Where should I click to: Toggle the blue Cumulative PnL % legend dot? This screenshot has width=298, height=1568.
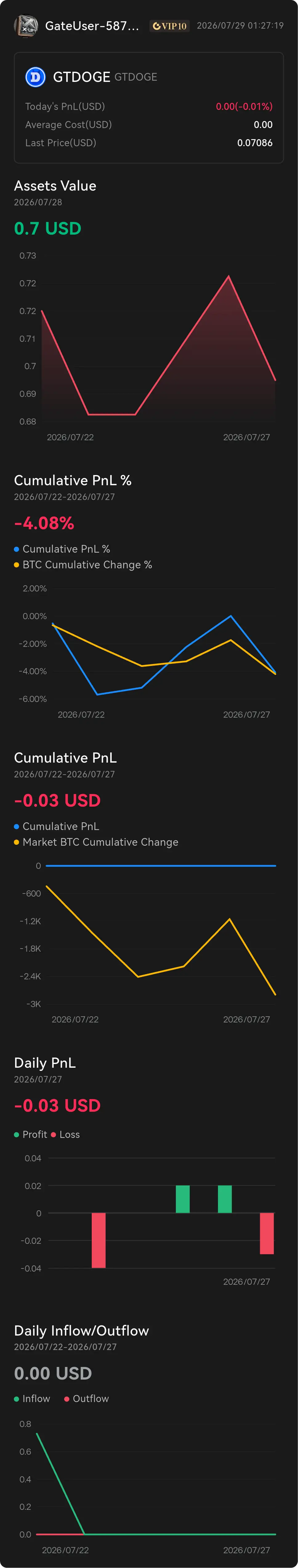tap(16, 549)
